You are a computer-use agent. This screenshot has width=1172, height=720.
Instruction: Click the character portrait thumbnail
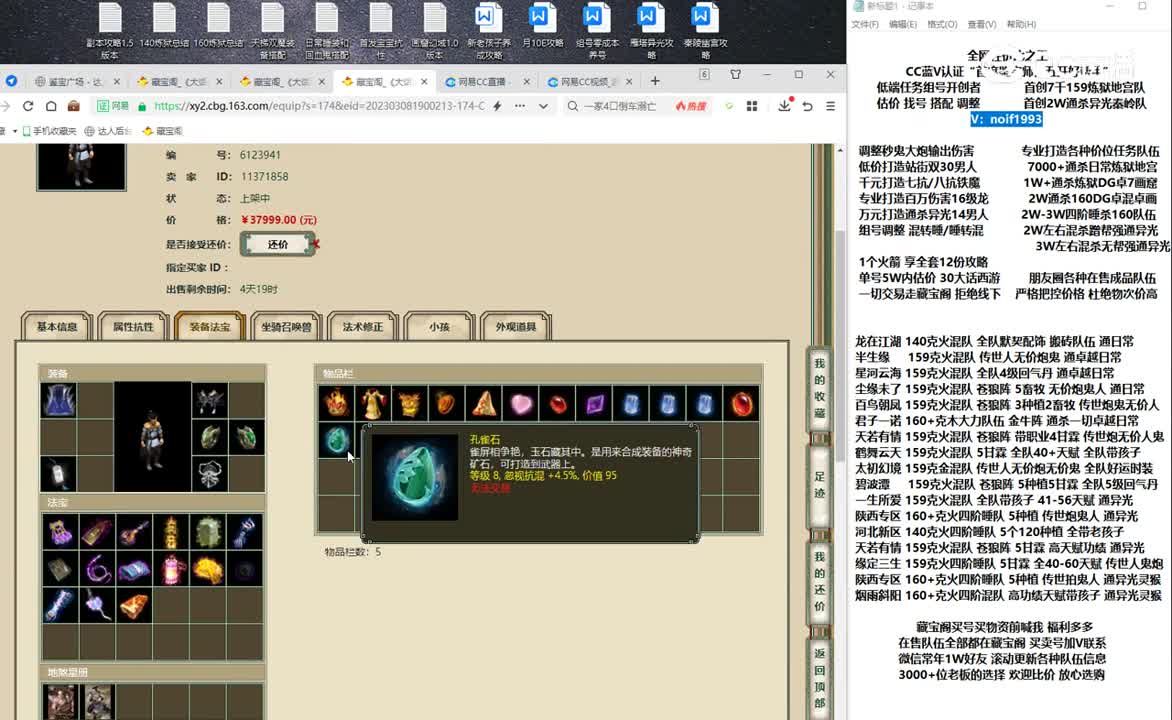[81, 166]
